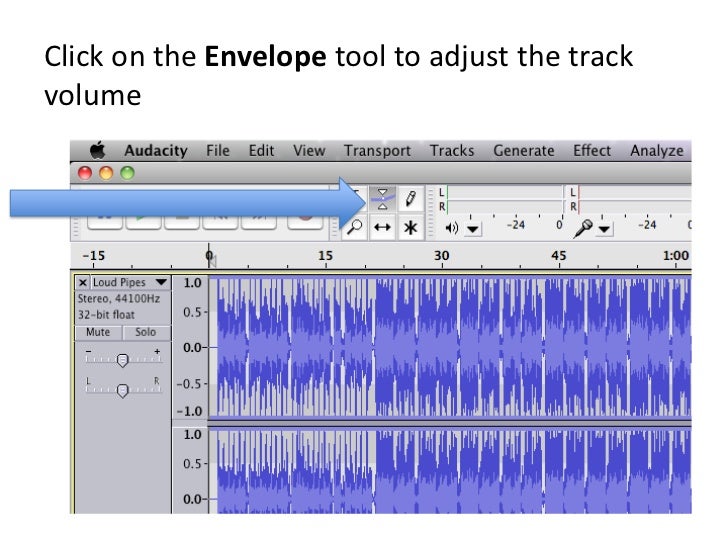Image resolution: width=728 pixels, height=546 pixels.
Task: Click the track gain slider knob
Action: coord(123,360)
